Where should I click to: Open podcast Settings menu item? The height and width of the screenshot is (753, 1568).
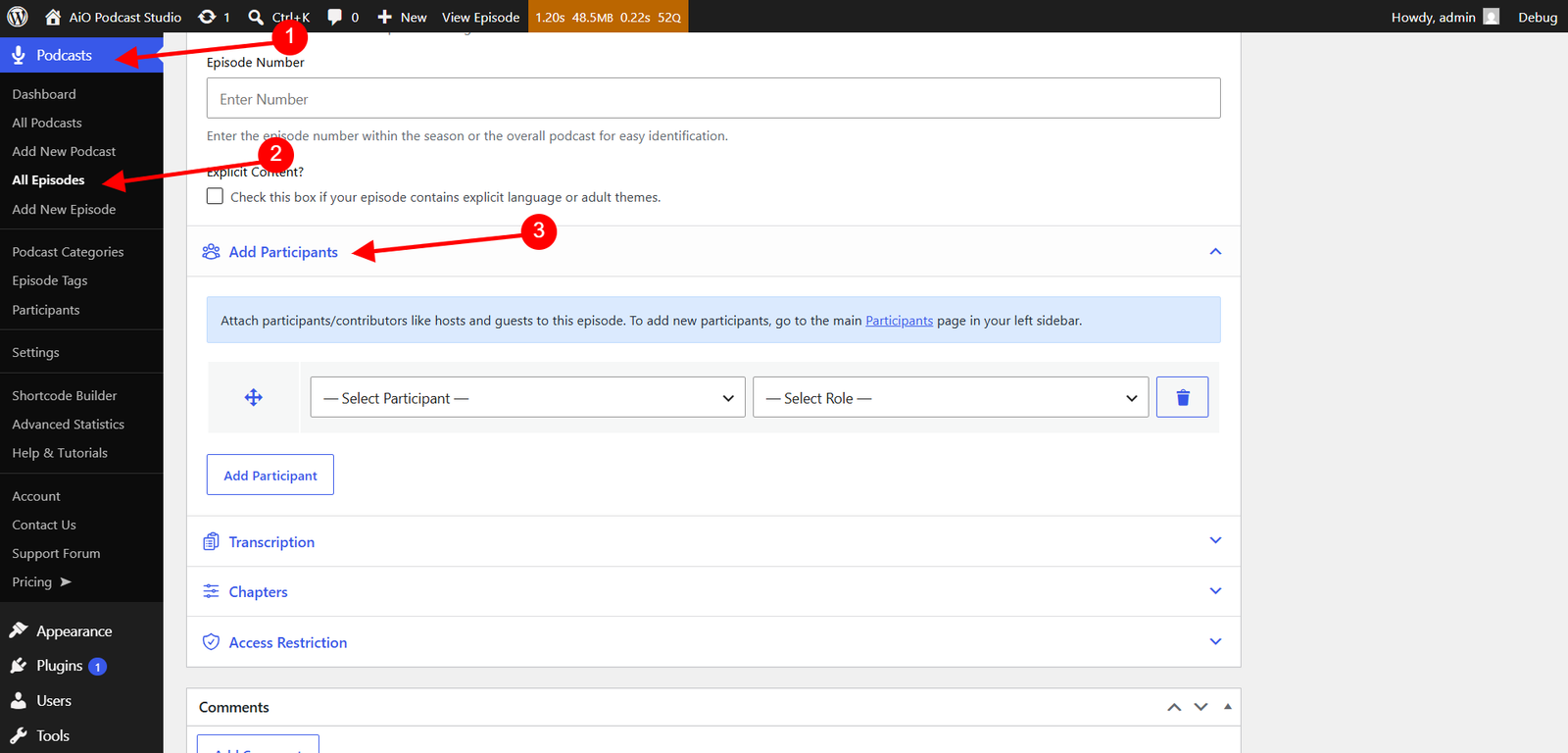point(35,352)
